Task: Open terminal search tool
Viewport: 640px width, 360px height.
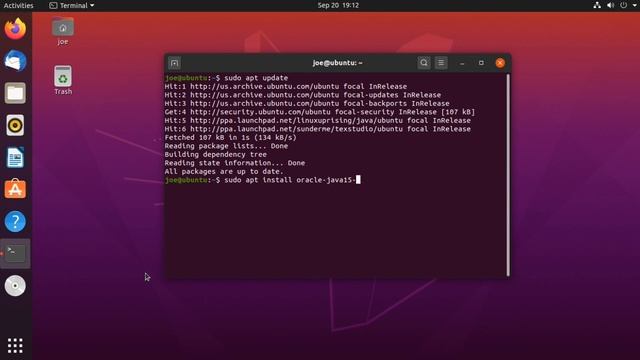Action: click(x=424, y=63)
